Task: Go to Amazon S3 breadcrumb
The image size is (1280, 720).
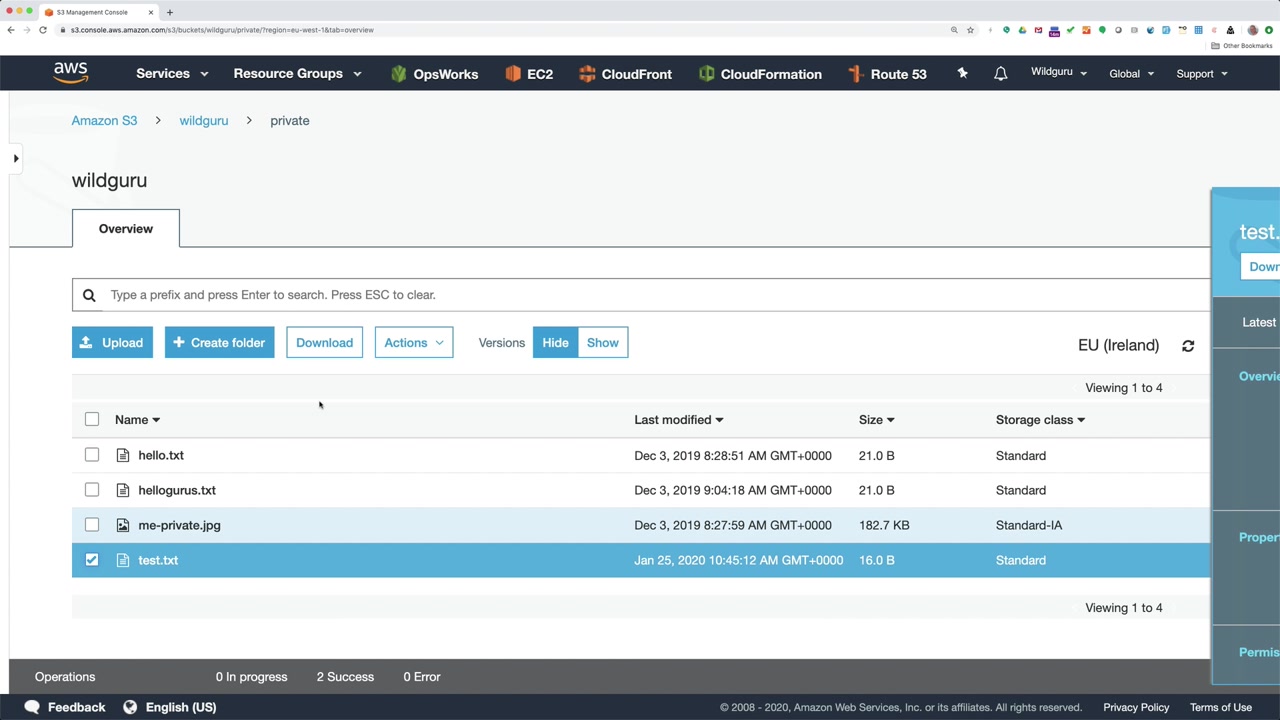Action: (104, 121)
